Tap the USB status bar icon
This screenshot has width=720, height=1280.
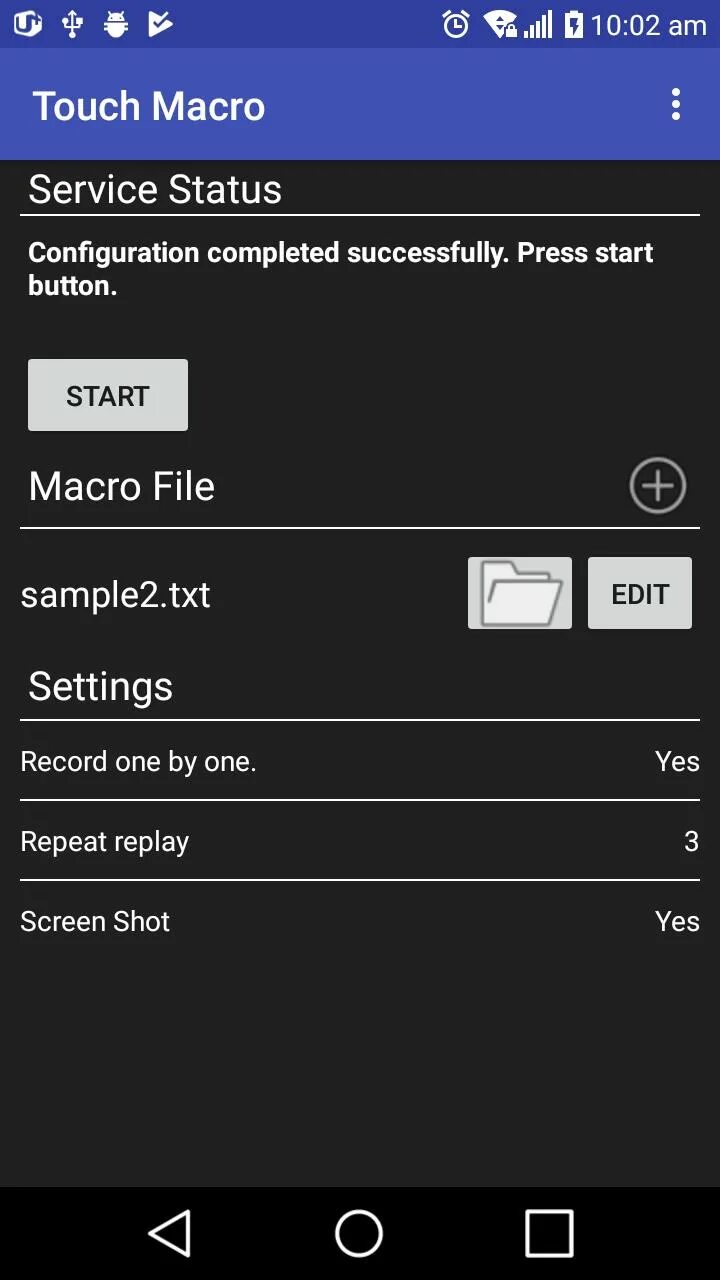coord(73,24)
